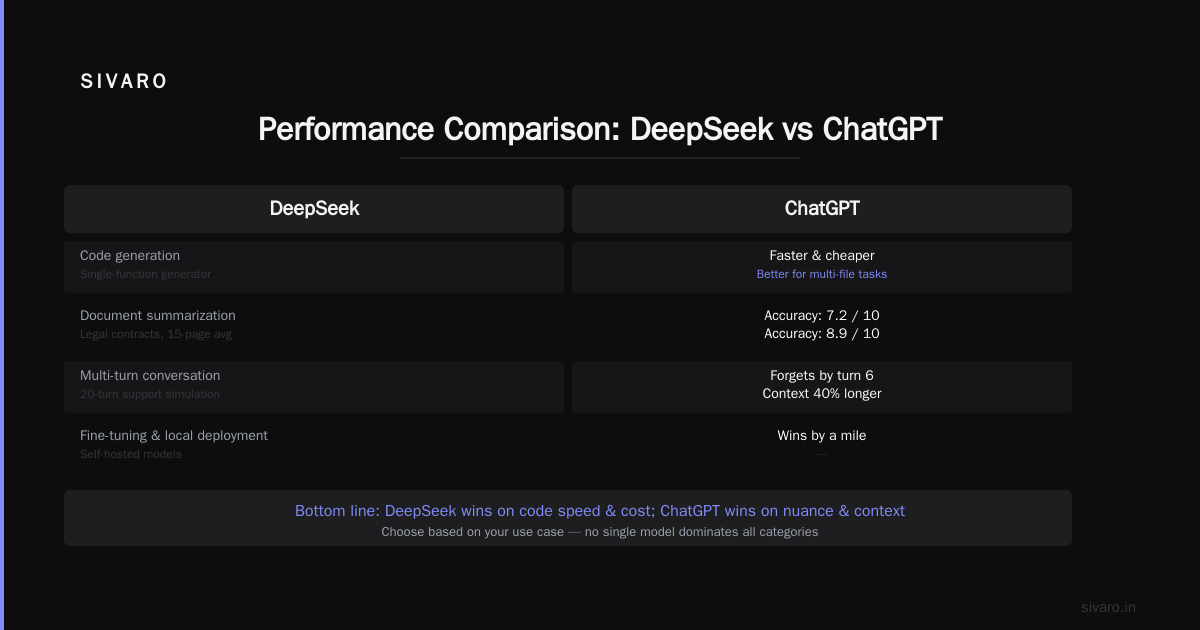This screenshot has height=630, width=1200.
Task: Click 'Accuracy: 8.9 / 10' value
Action: pos(822,334)
